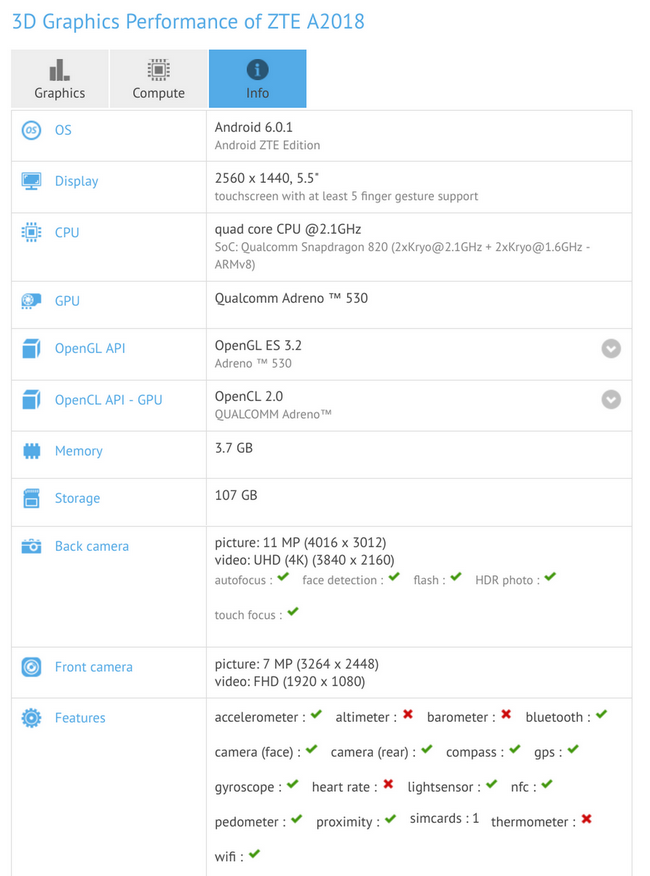Image resolution: width=650 pixels, height=876 pixels.
Task: Switch to the Compute tab
Action: pyautogui.click(x=157, y=78)
